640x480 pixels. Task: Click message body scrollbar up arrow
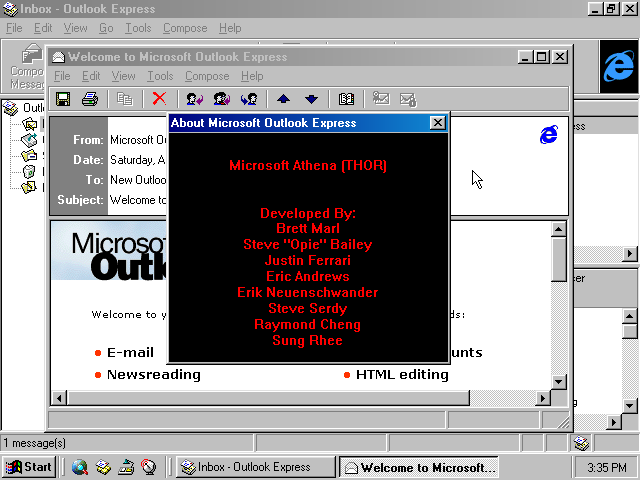[558, 229]
